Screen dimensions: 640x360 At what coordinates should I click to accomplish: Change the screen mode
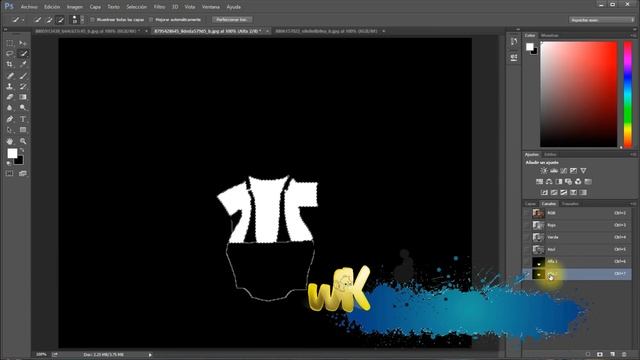tap(23, 173)
